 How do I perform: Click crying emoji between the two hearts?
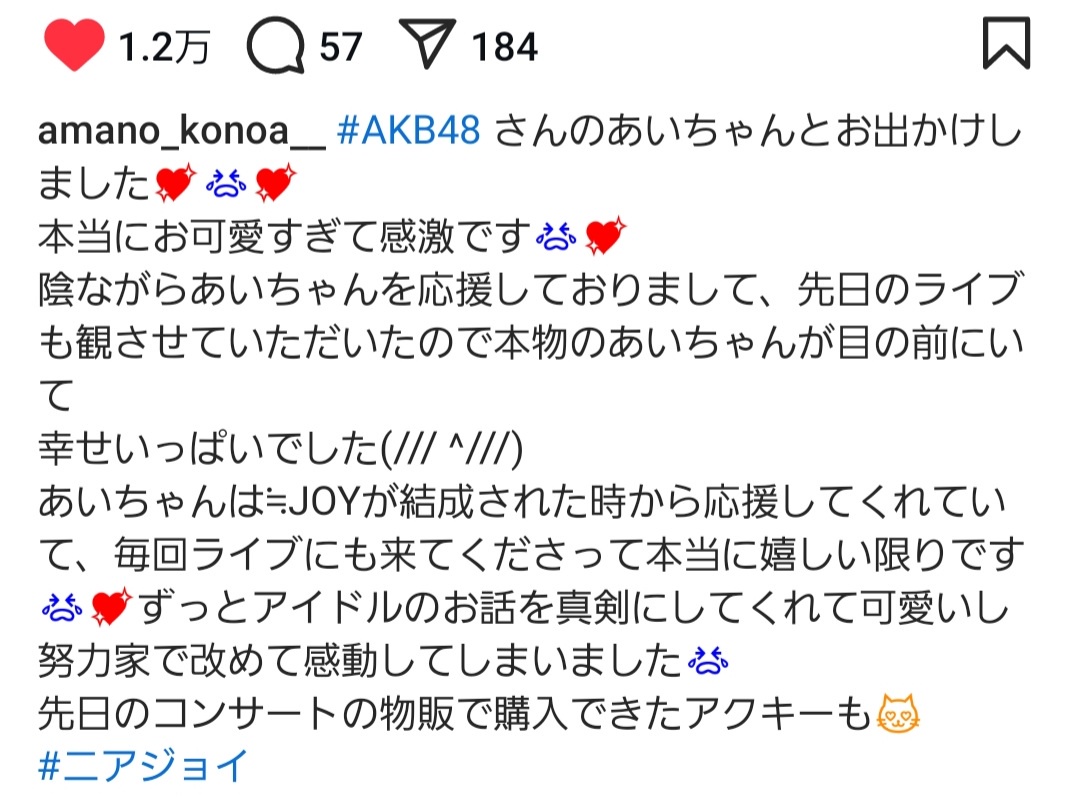point(226,184)
